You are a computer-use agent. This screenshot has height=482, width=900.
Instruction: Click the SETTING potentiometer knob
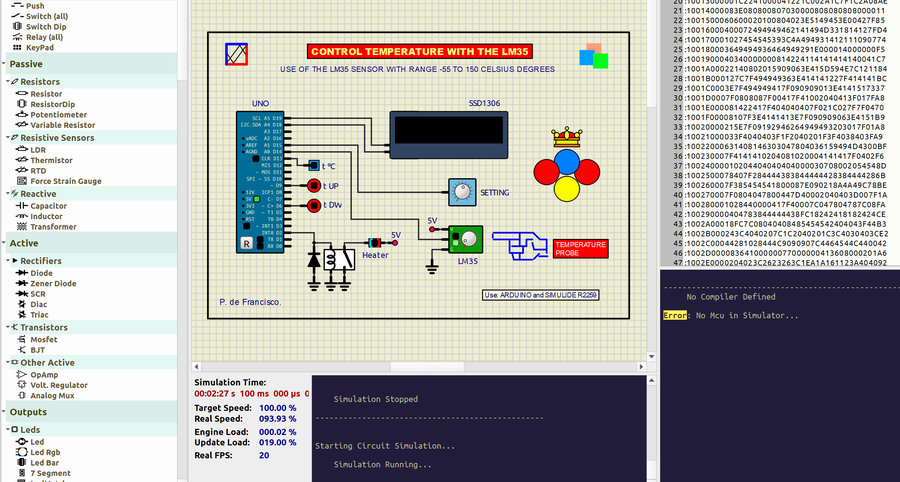461,192
